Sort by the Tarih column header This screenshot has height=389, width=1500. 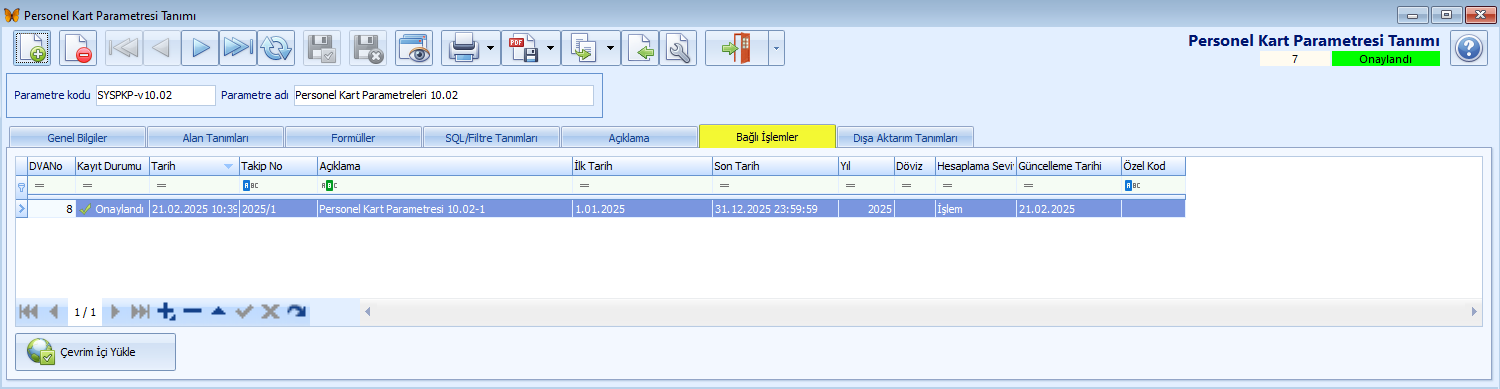coord(193,165)
